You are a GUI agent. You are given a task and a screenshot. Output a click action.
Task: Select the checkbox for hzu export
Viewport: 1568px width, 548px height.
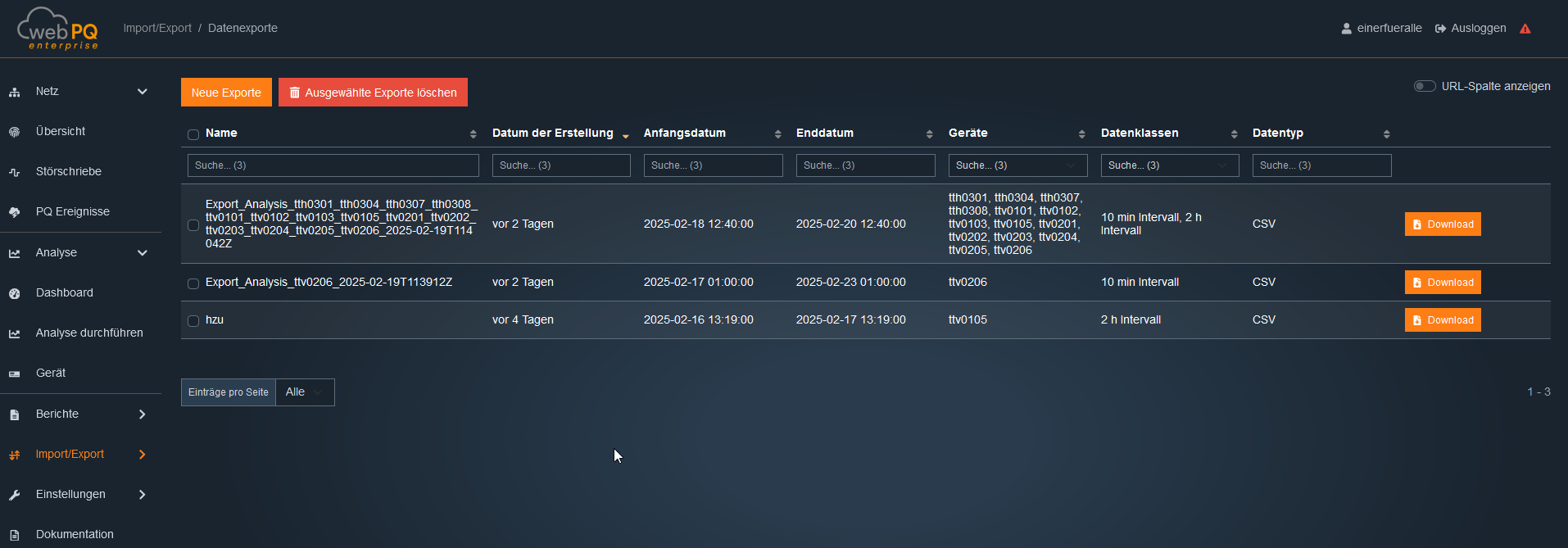pyautogui.click(x=193, y=321)
